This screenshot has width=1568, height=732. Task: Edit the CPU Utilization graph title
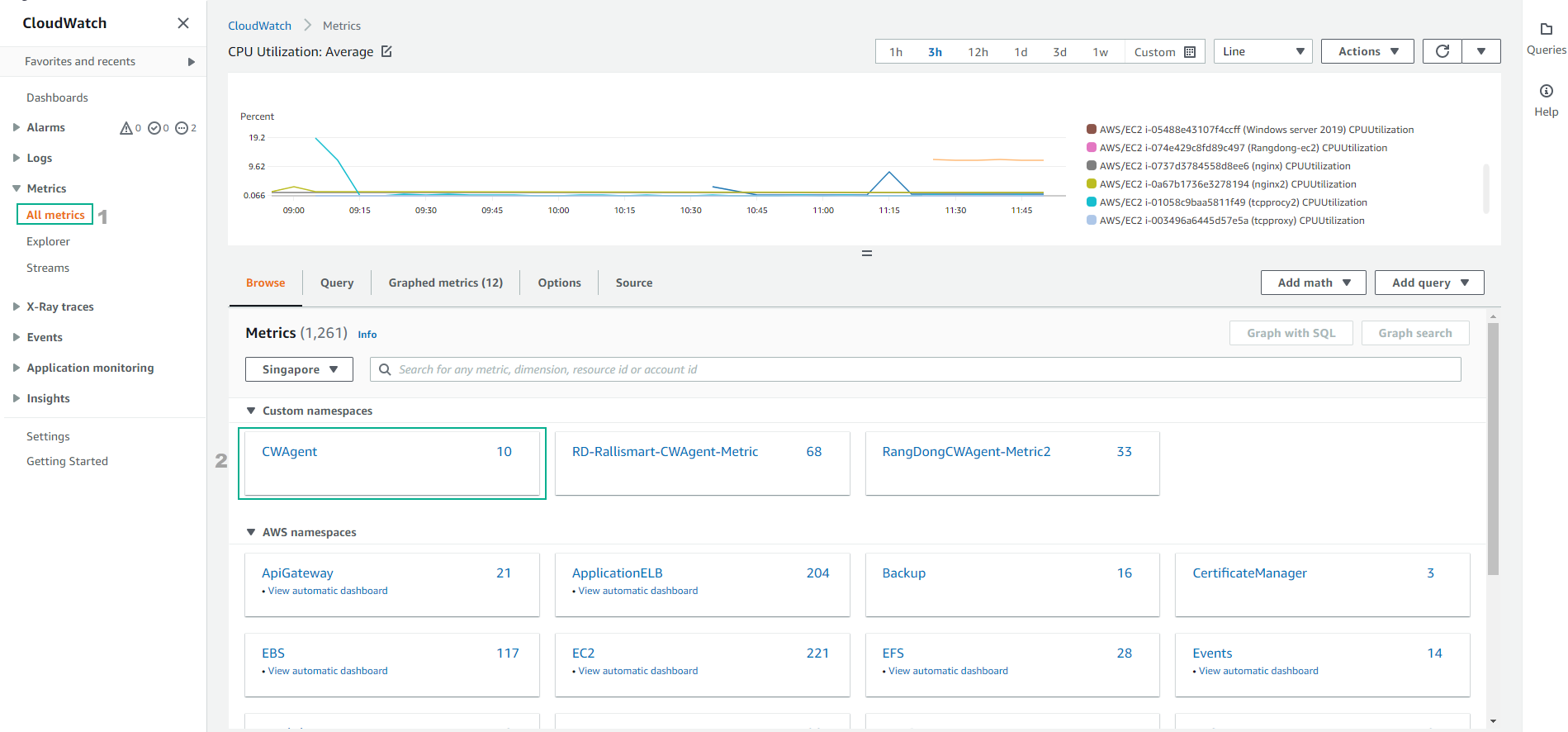click(386, 51)
